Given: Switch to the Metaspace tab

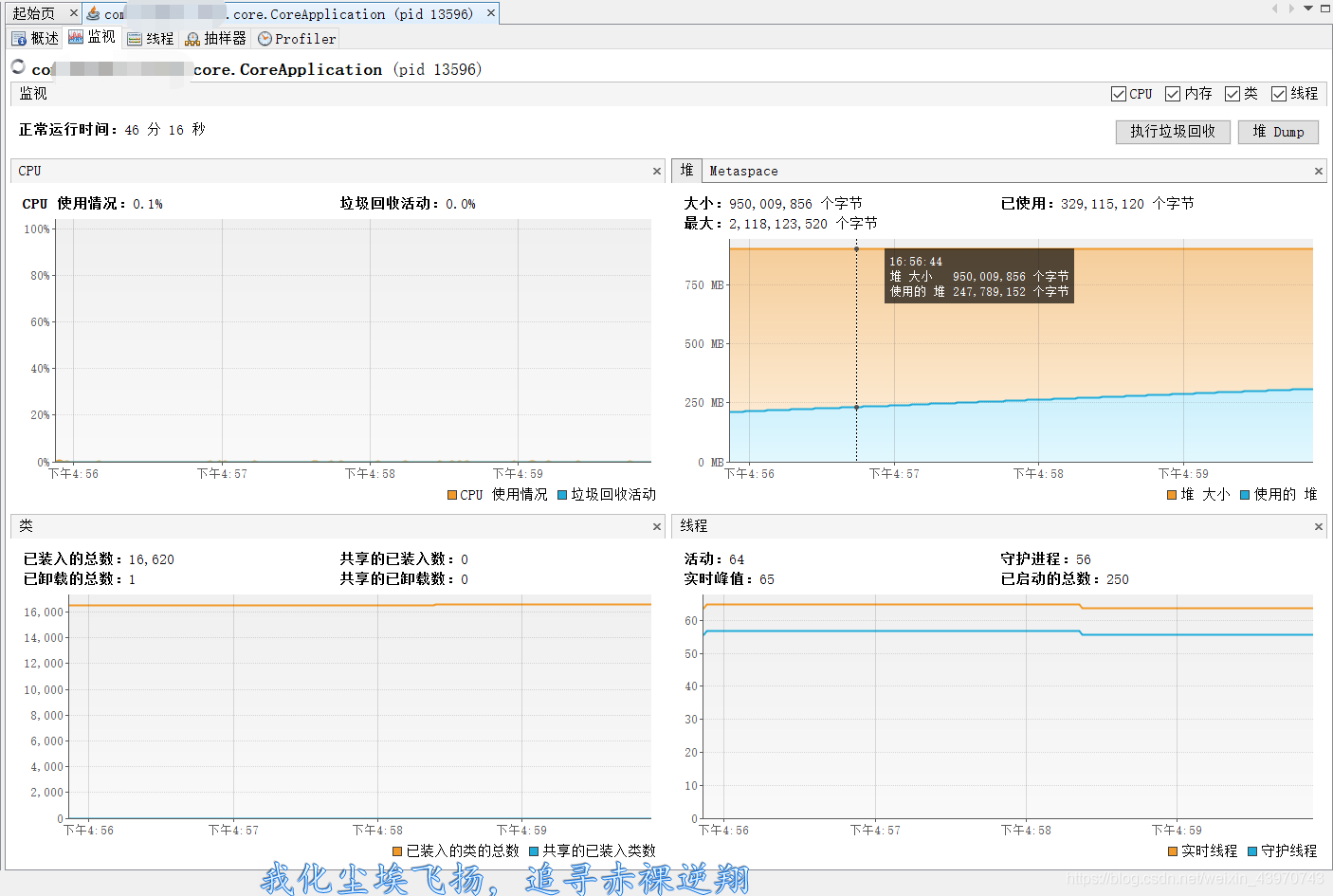Looking at the screenshot, I should [743, 171].
